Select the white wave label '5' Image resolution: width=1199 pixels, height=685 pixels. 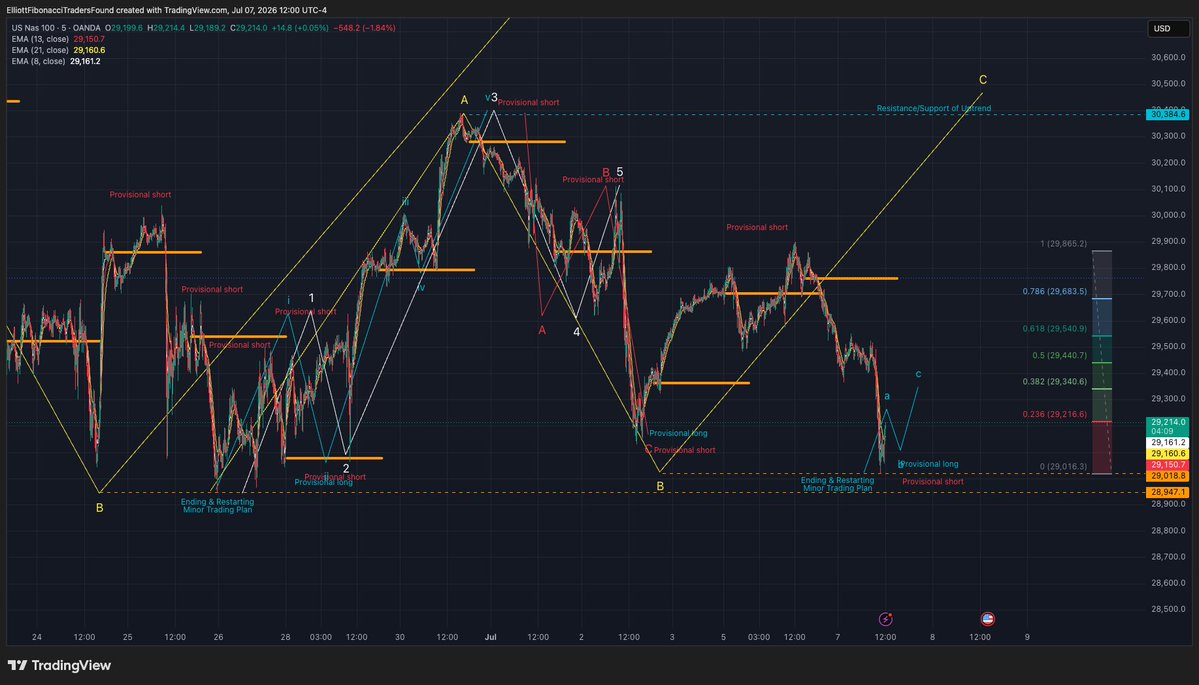tap(619, 172)
